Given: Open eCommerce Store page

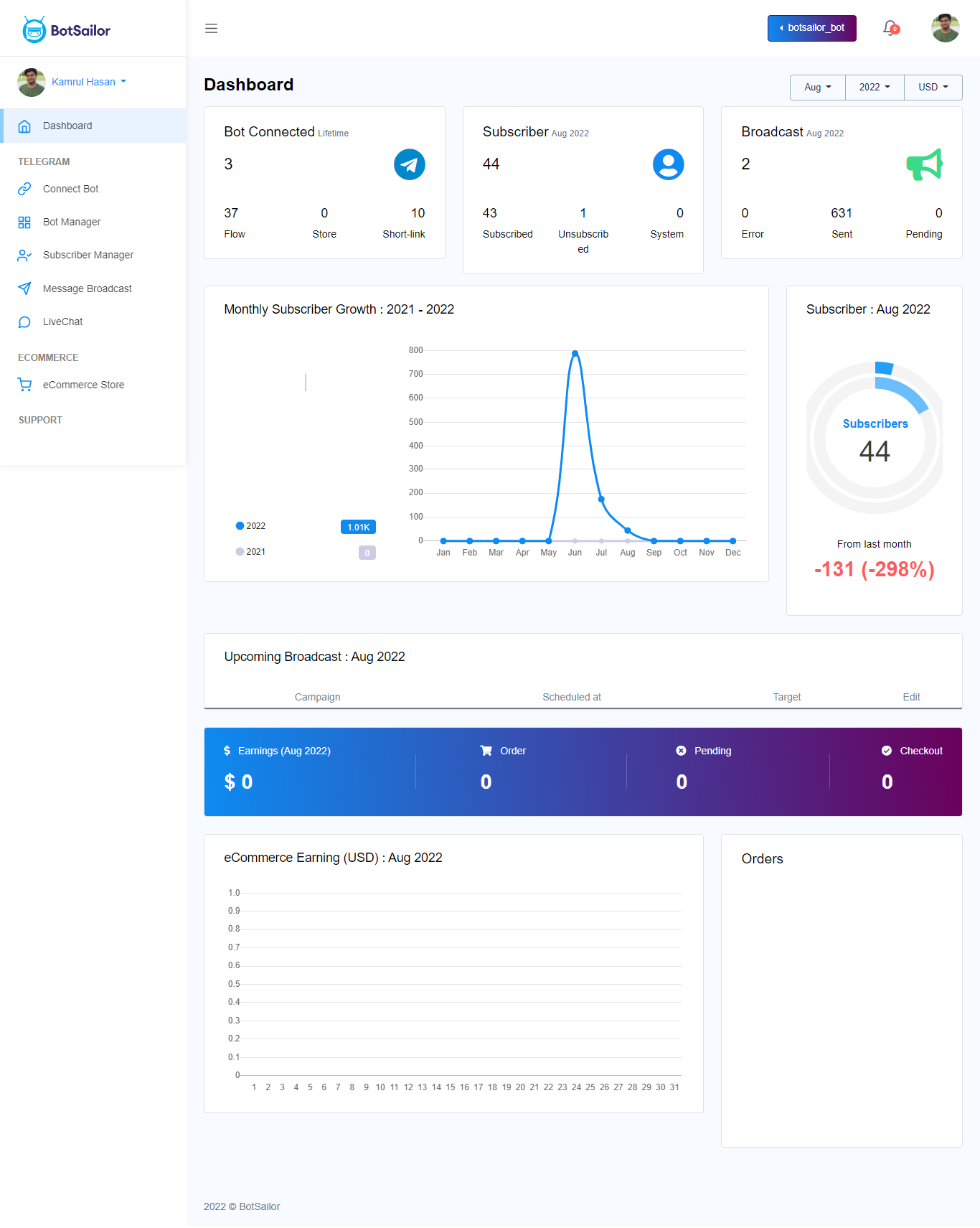Looking at the screenshot, I should coord(83,385).
